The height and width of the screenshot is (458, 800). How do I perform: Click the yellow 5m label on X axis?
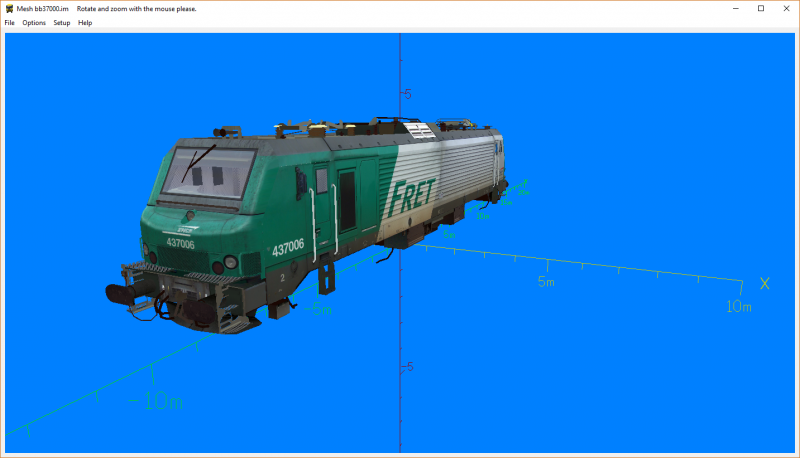click(546, 282)
